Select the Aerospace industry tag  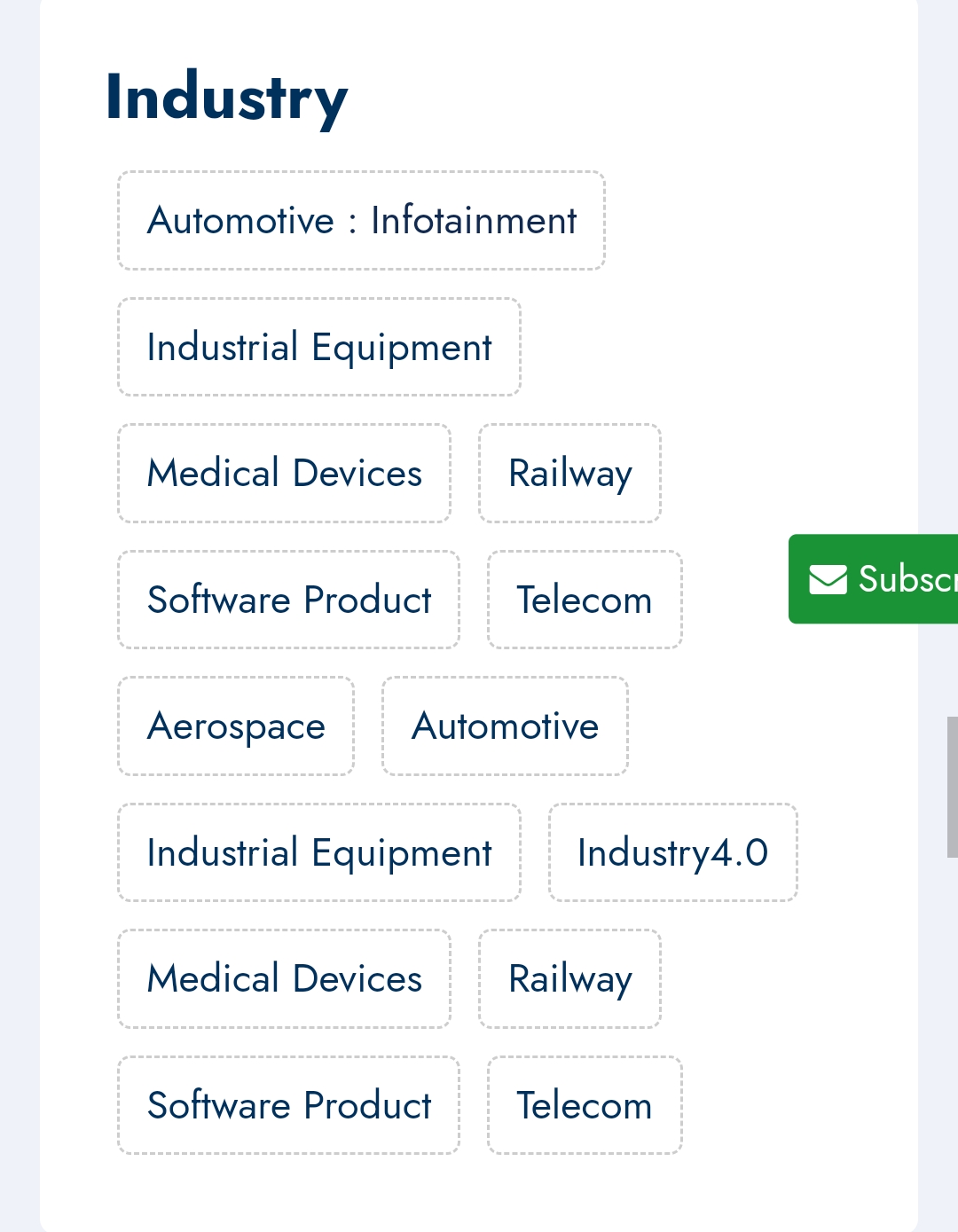tap(236, 726)
